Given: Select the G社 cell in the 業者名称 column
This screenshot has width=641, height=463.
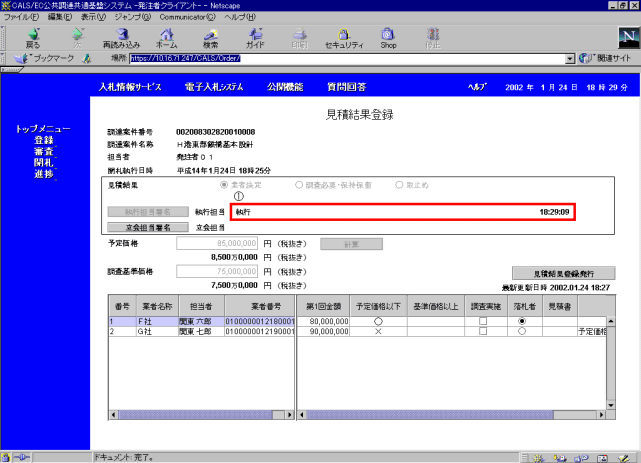Looking at the screenshot, I should tap(157, 331).
